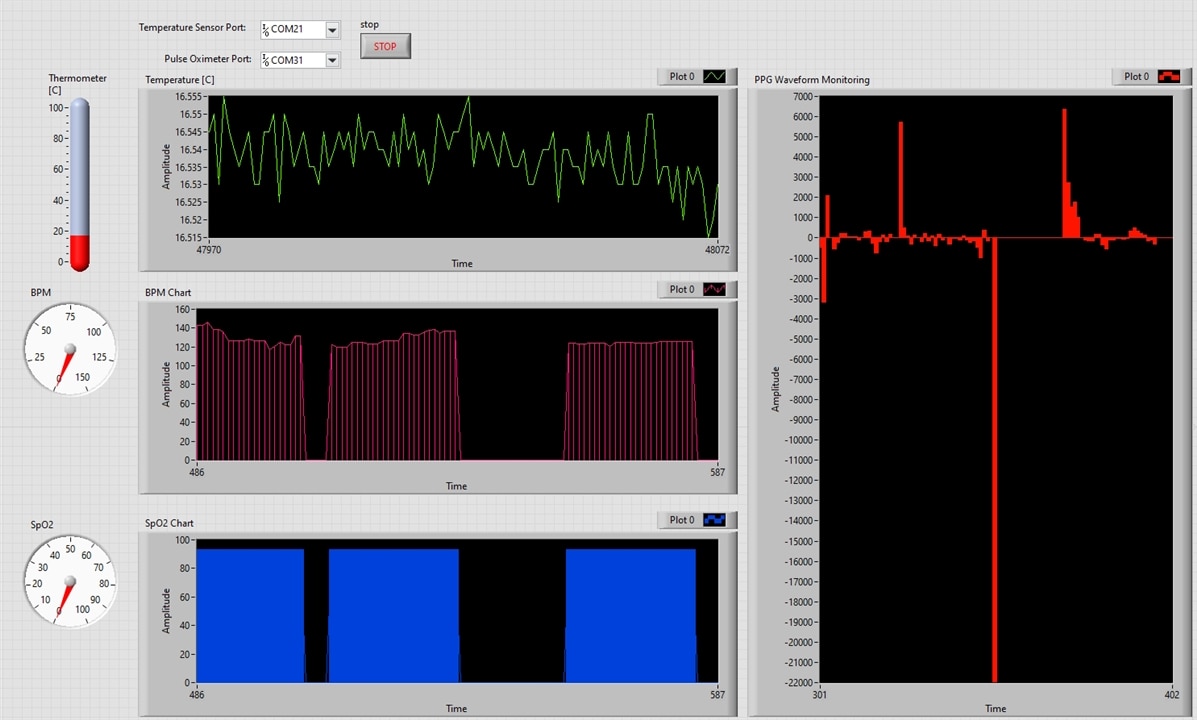The width and height of the screenshot is (1197, 720).
Task: Click the "Pulse Oximeter Port:" label
Action: pos(208,59)
